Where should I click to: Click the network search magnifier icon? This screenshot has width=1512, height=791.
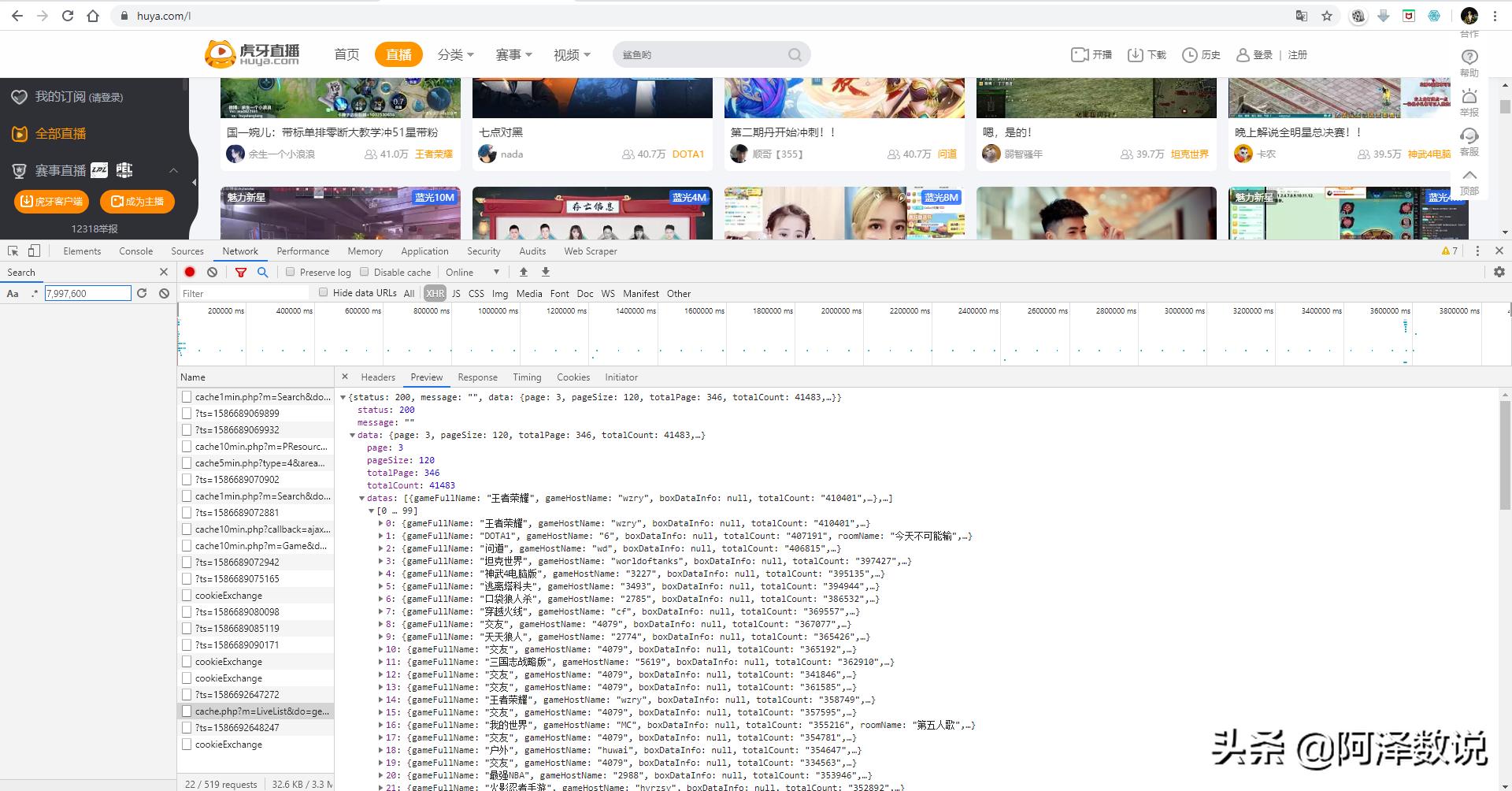pos(263,272)
